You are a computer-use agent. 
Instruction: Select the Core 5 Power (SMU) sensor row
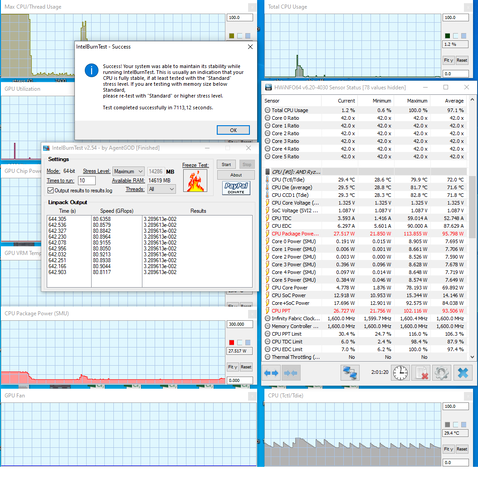365,280
